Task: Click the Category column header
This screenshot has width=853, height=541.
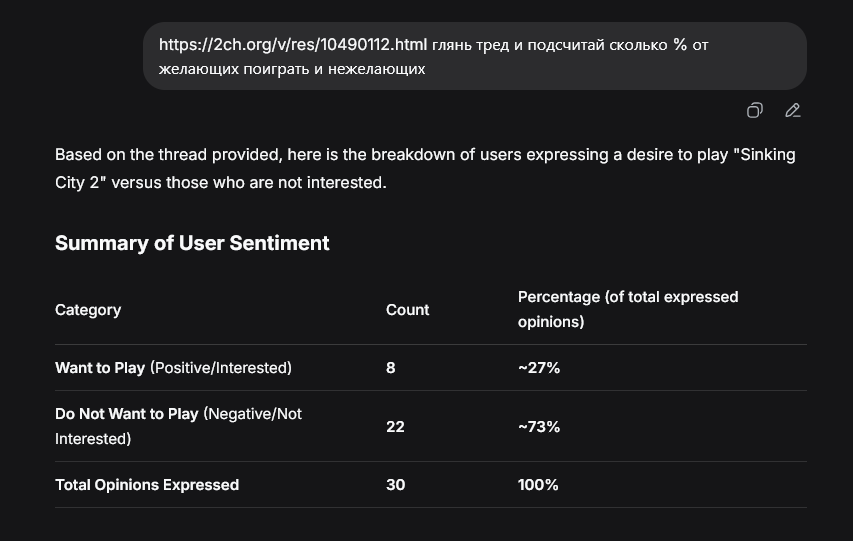Action: [x=88, y=310]
